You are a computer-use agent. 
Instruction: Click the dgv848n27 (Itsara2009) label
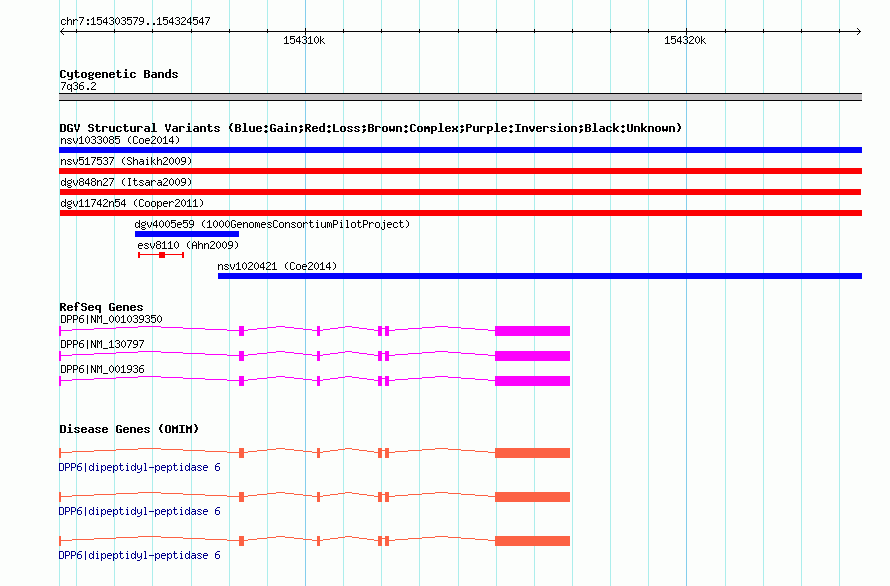126,182
